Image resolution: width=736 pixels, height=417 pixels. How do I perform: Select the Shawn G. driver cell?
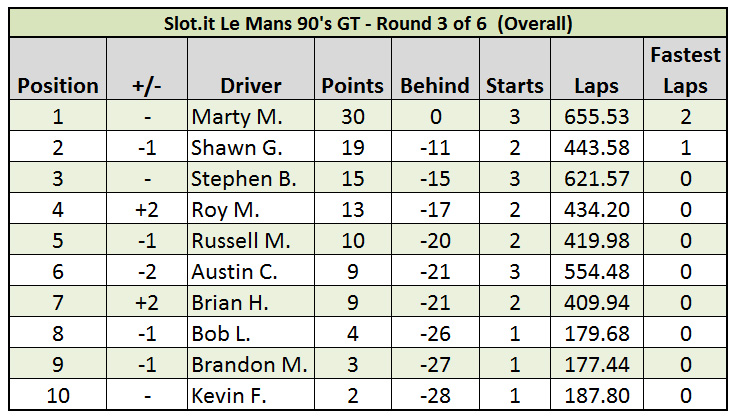pos(239,148)
